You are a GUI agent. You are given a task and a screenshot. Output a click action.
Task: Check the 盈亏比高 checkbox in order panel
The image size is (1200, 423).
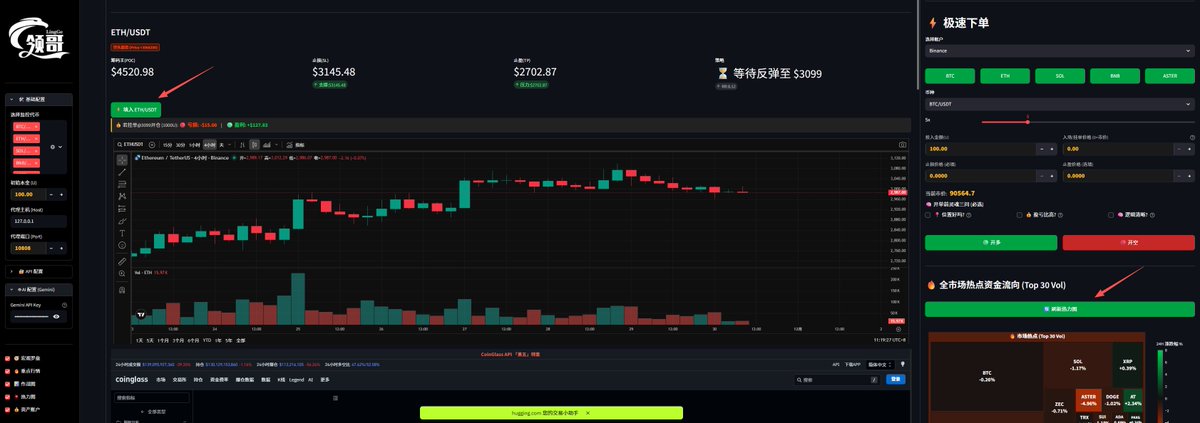pyautogui.click(x=1019, y=215)
